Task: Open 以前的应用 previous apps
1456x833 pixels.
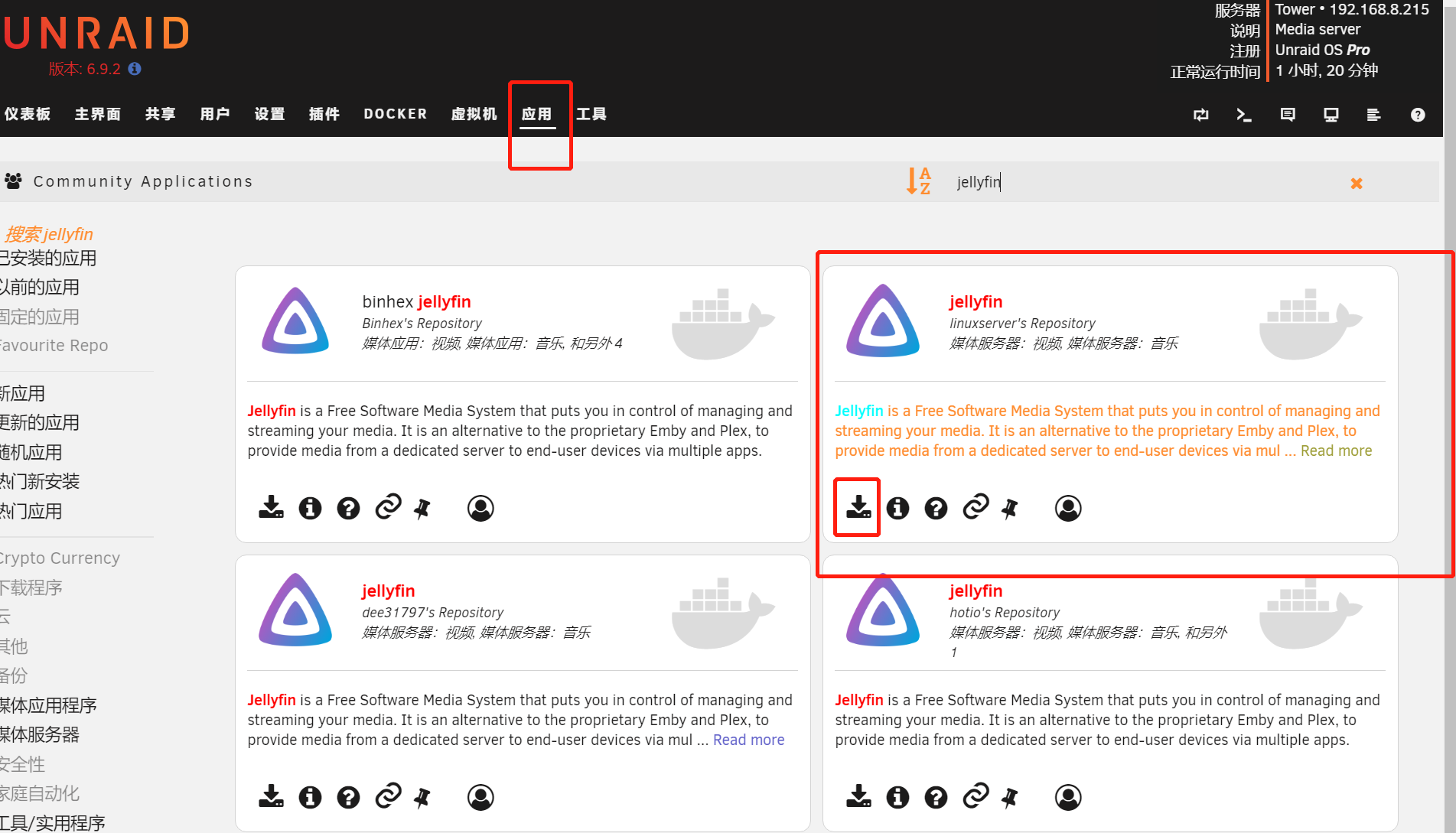Action: click(39, 287)
